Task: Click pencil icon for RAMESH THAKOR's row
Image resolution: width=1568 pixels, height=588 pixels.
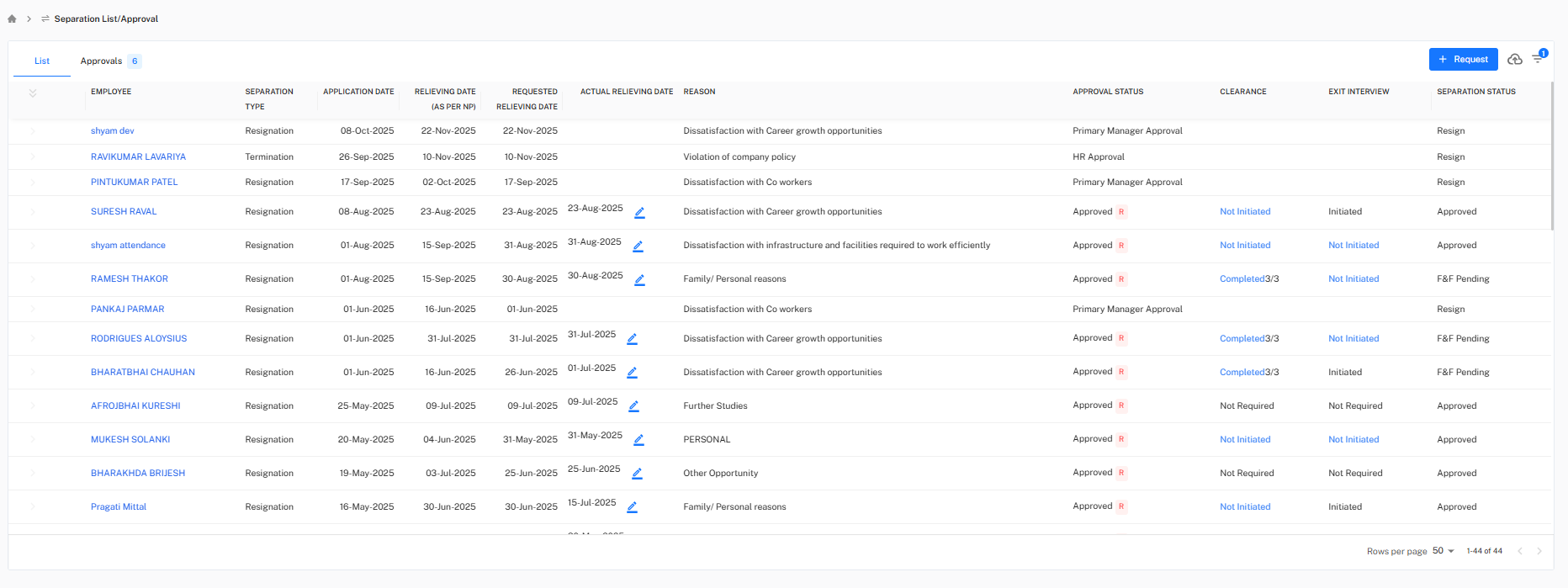Action: click(x=639, y=280)
